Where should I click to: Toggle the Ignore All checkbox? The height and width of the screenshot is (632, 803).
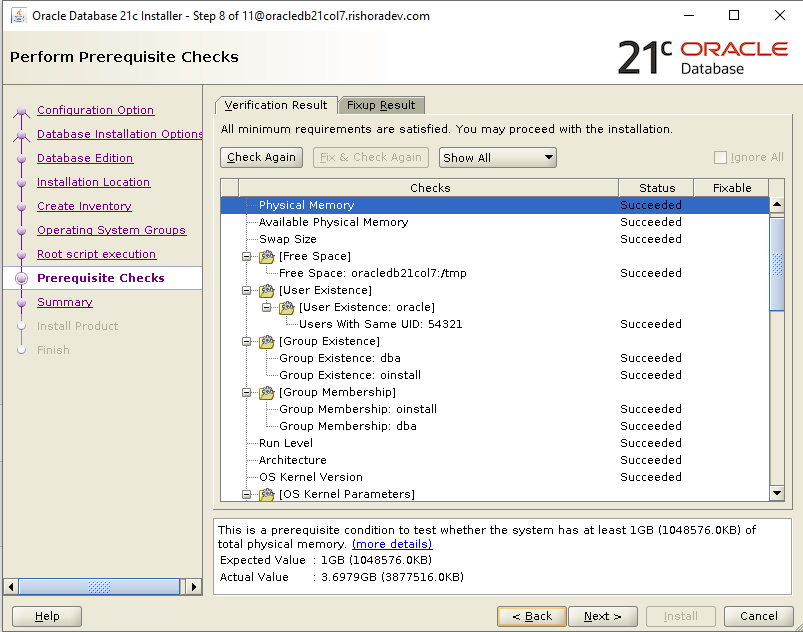click(721, 157)
